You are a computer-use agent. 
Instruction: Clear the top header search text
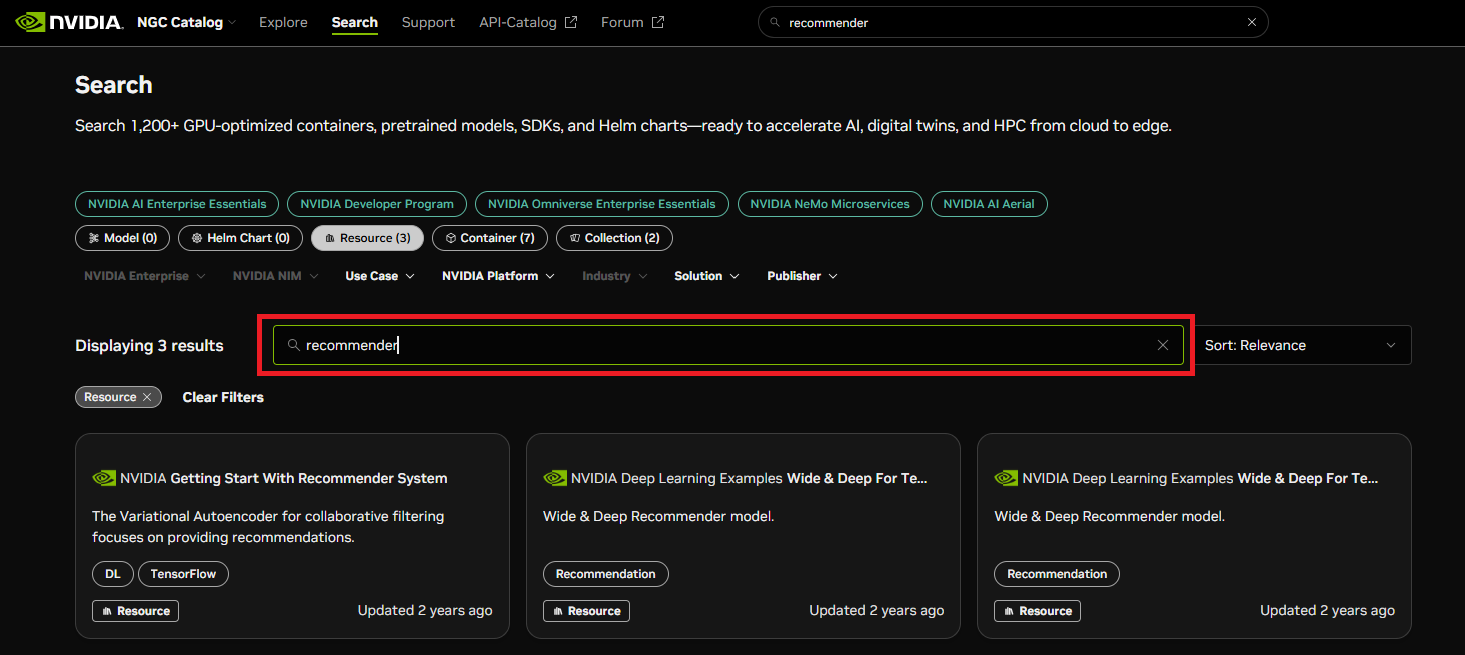pyautogui.click(x=1251, y=22)
